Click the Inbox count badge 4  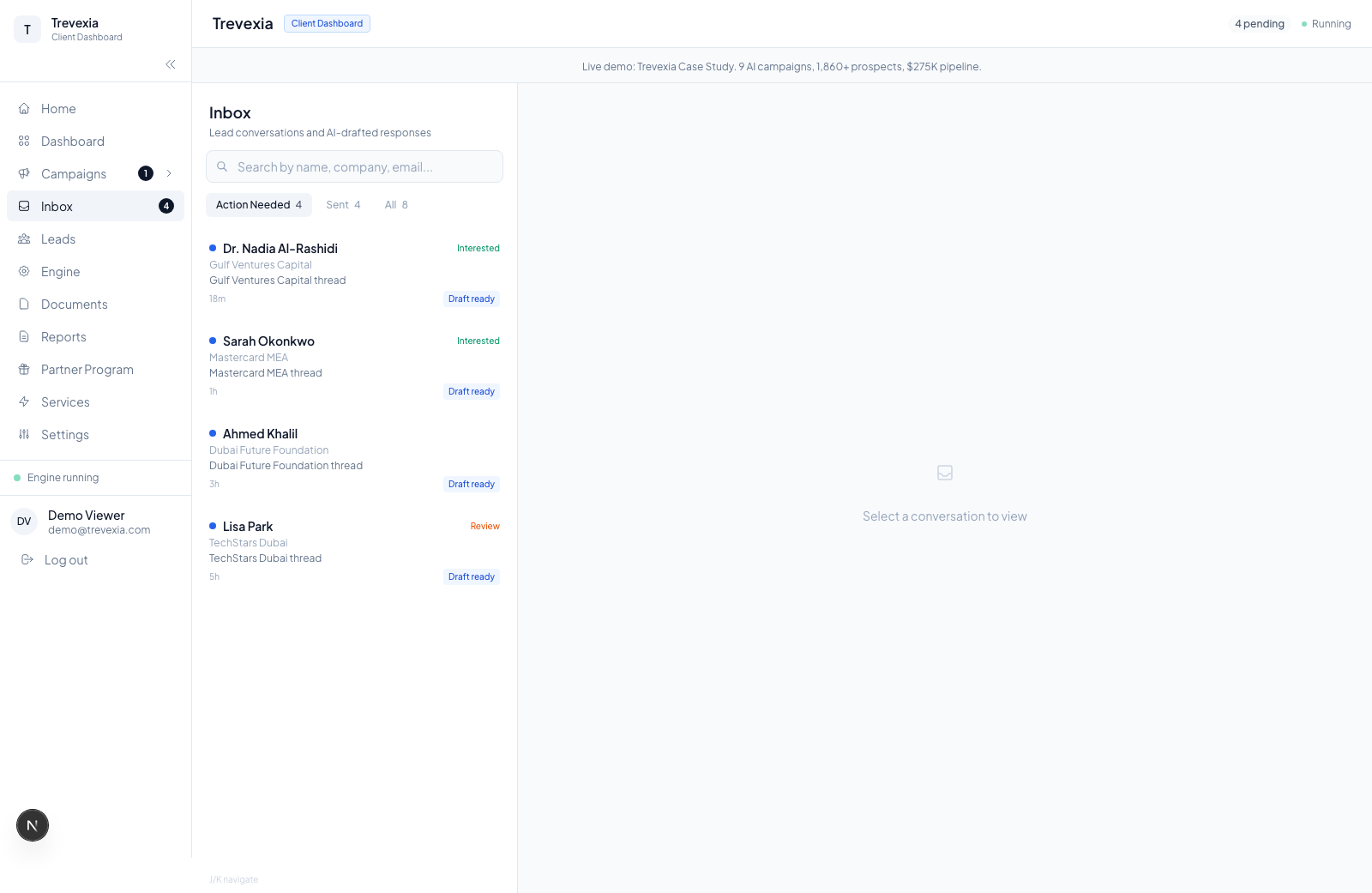(166, 206)
